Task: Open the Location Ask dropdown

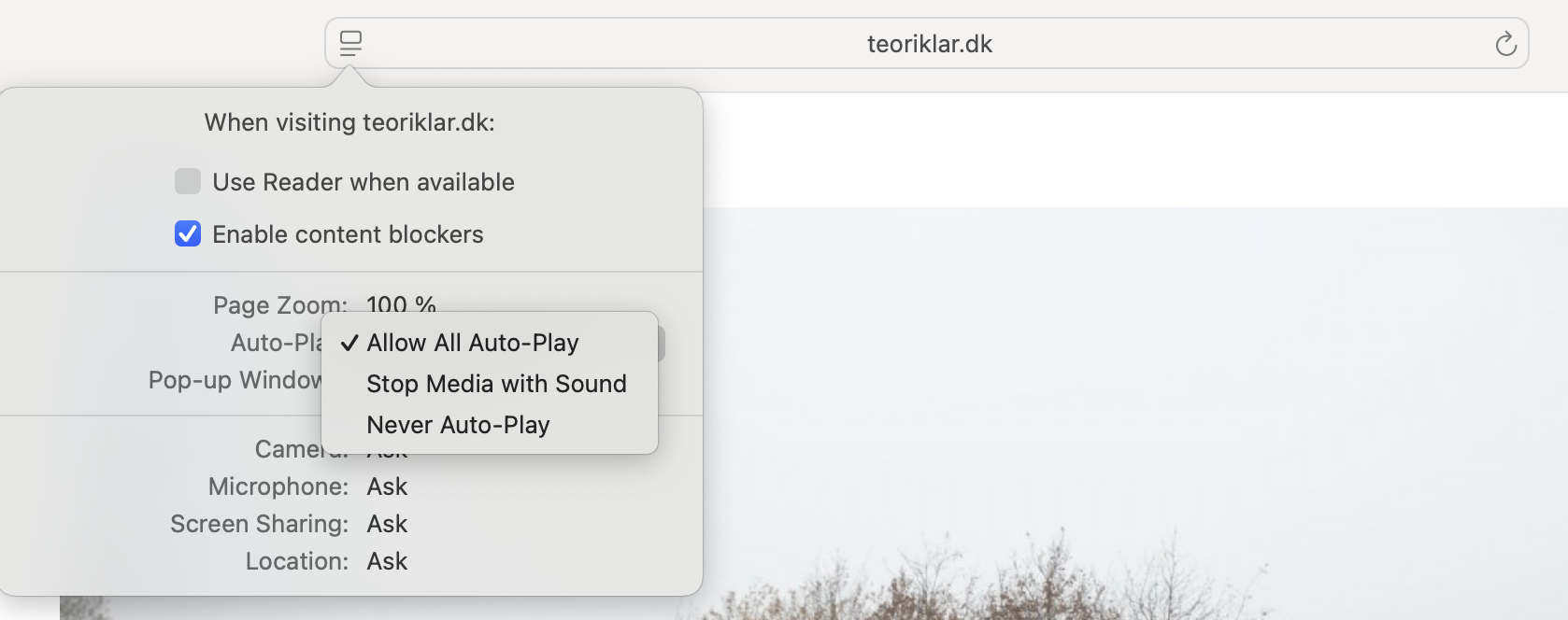Action: coord(387,561)
